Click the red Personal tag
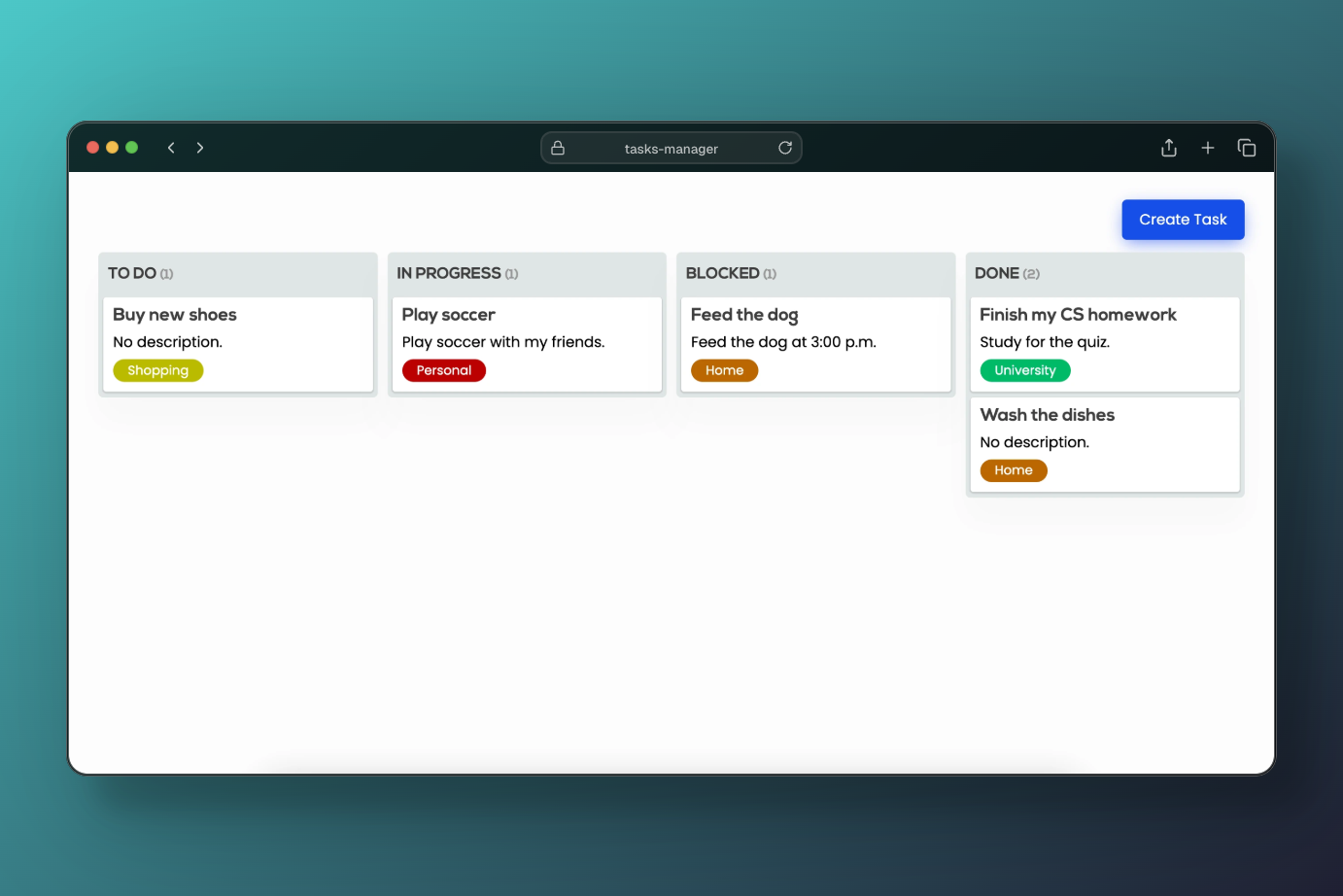 (x=443, y=370)
